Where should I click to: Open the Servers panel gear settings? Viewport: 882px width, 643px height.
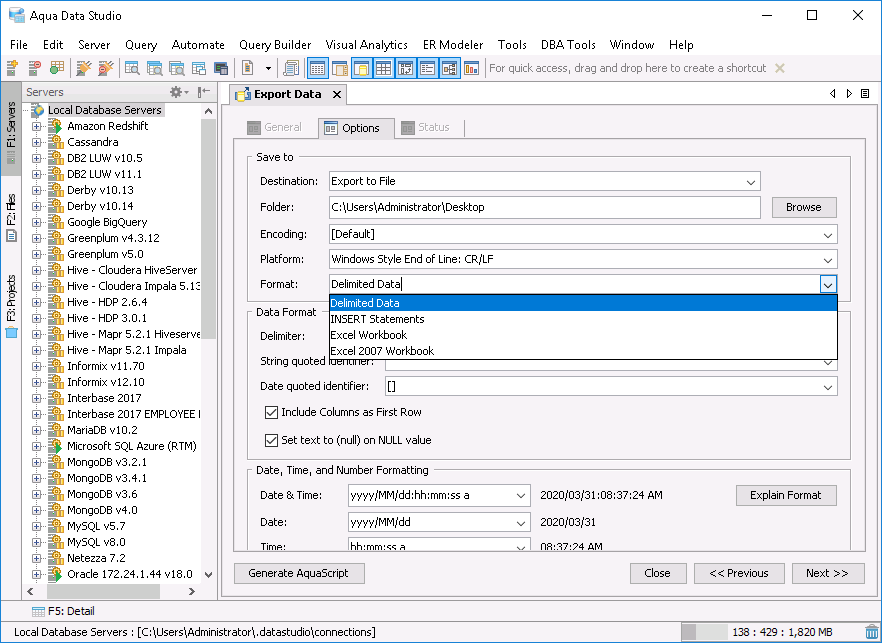tap(179, 92)
